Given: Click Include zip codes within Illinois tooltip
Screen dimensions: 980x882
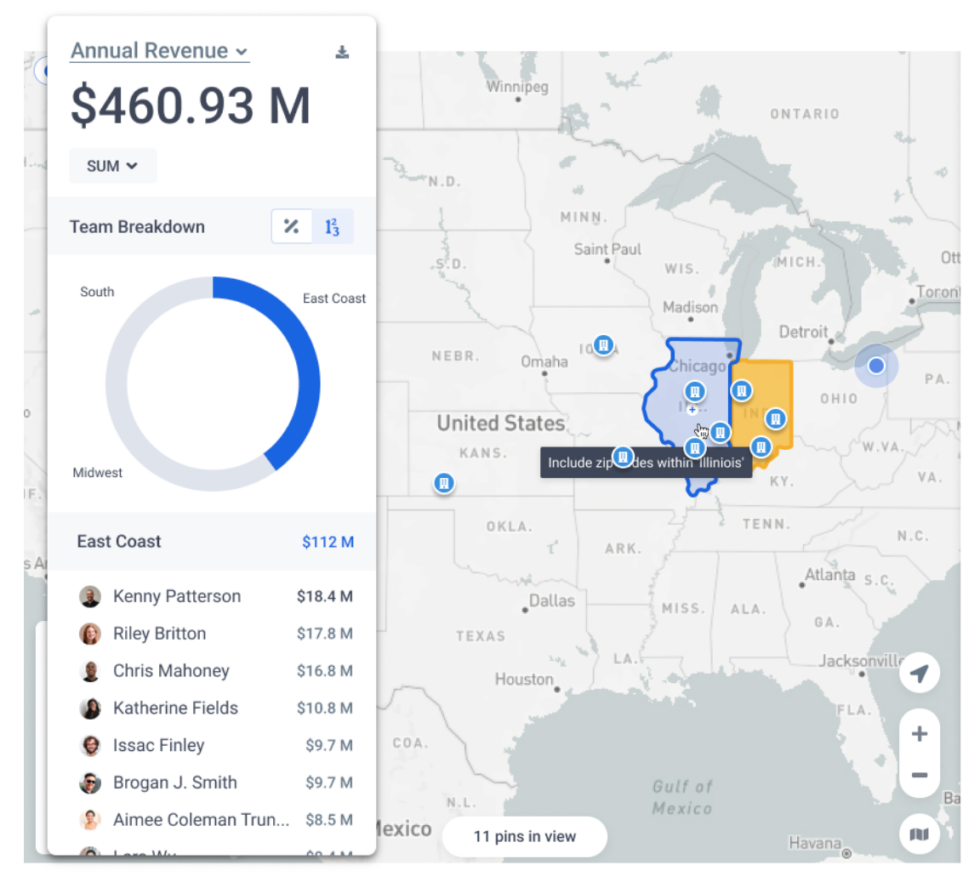Looking at the screenshot, I should [x=645, y=462].
